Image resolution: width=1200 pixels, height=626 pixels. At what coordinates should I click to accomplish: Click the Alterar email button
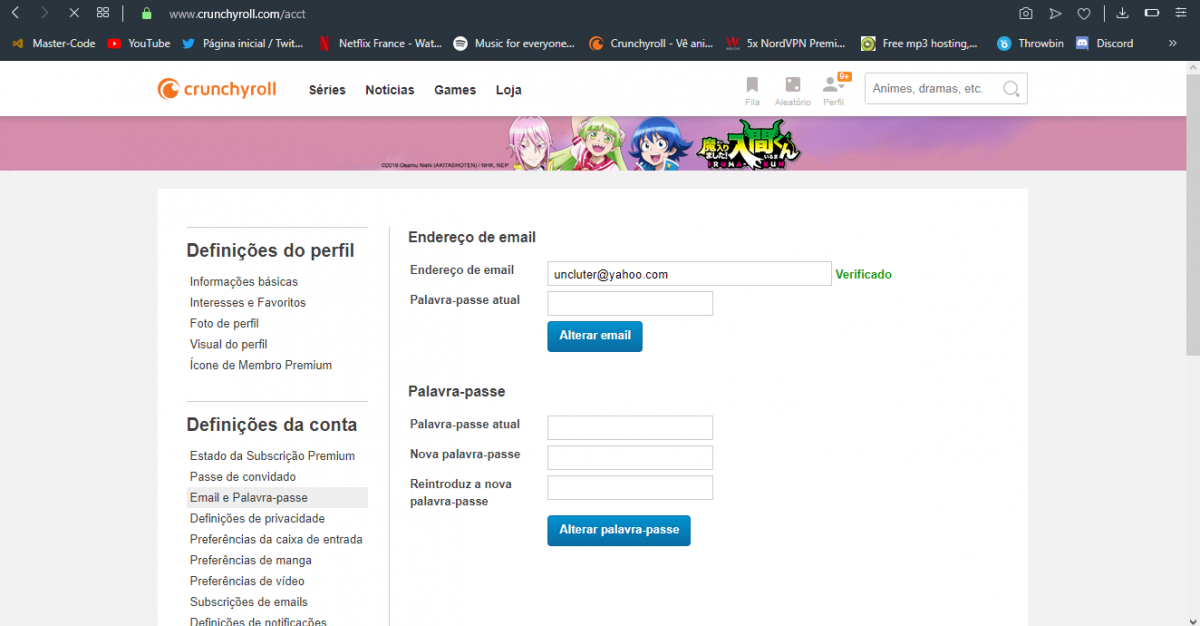[x=594, y=336]
